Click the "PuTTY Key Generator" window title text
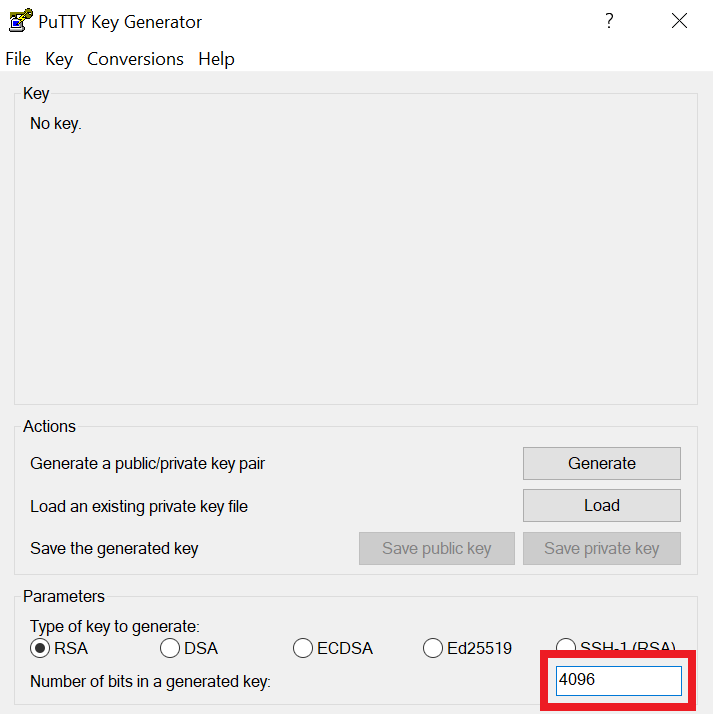The width and height of the screenshot is (713, 714). click(x=120, y=21)
